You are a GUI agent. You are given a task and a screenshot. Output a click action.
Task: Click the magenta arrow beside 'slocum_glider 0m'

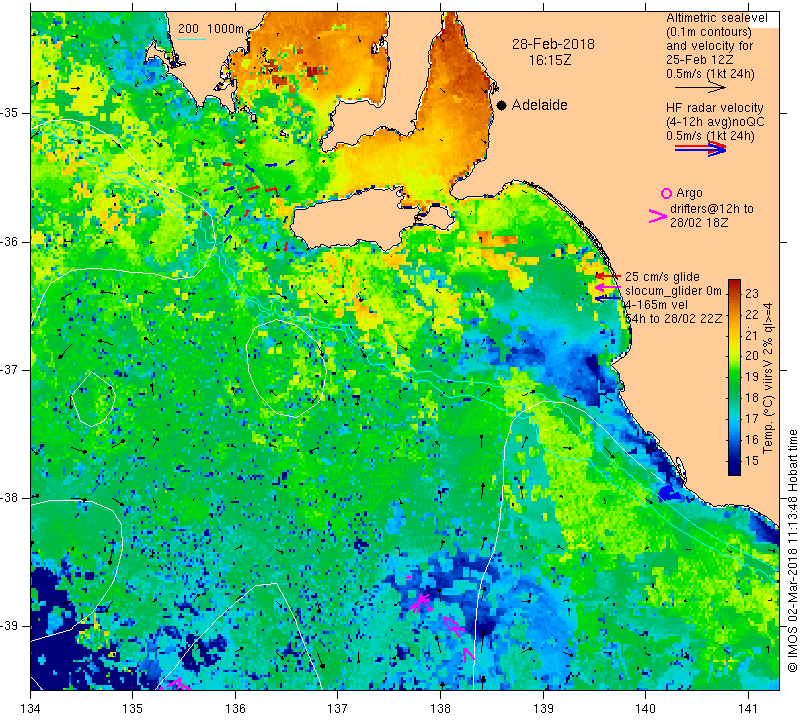coord(608,287)
